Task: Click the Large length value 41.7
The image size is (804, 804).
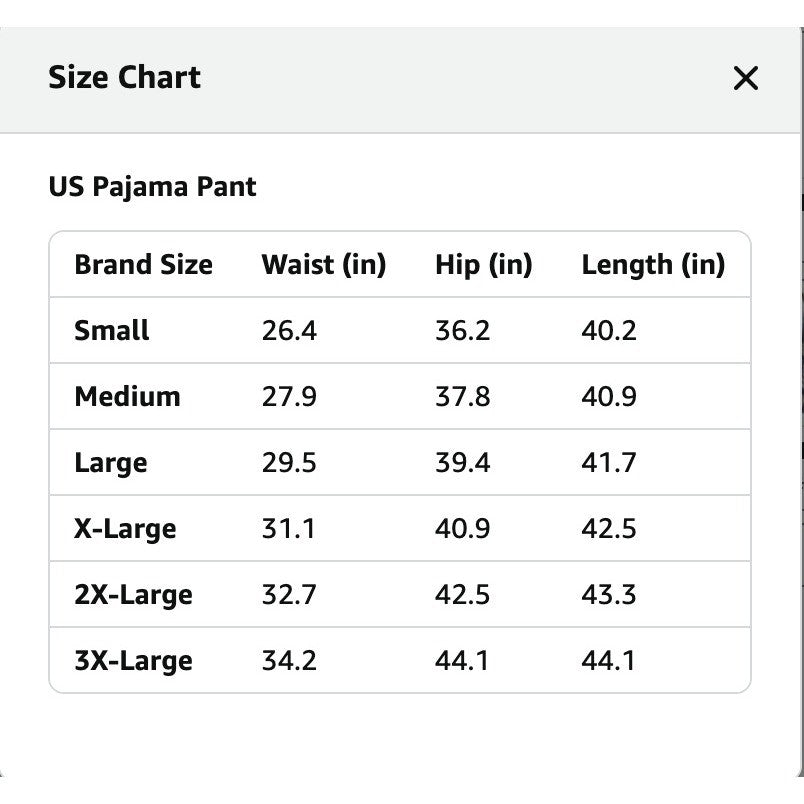Action: (609, 463)
